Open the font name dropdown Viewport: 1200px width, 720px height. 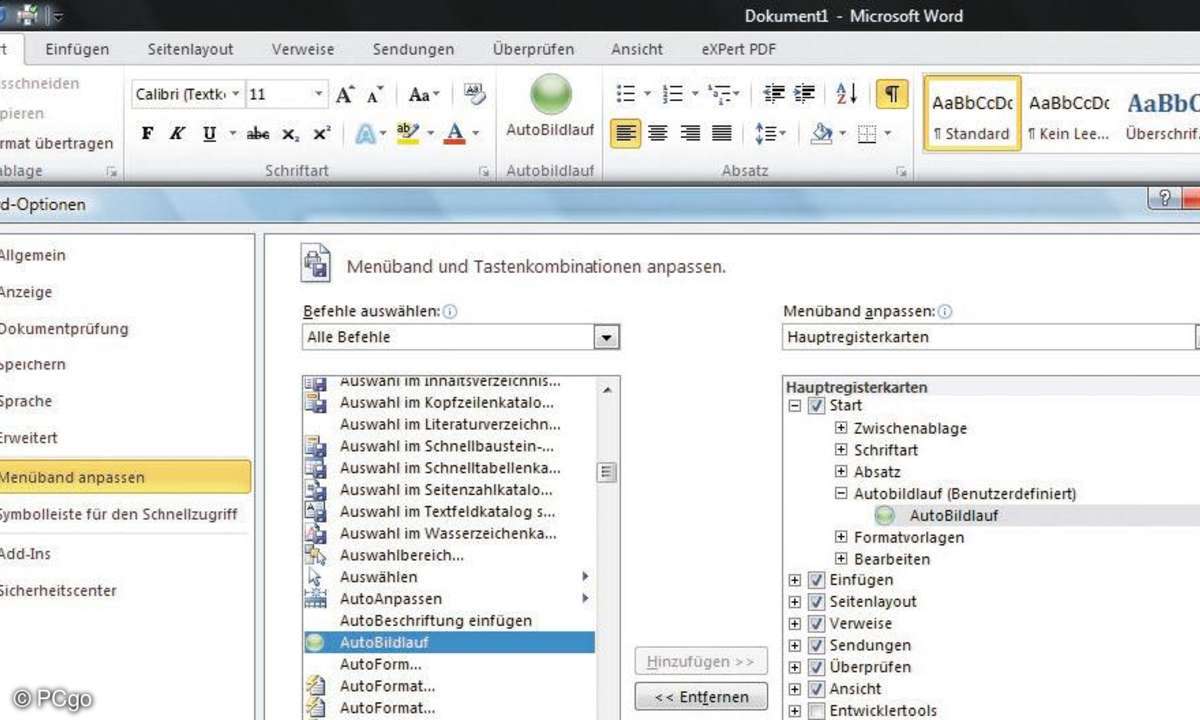coord(236,95)
